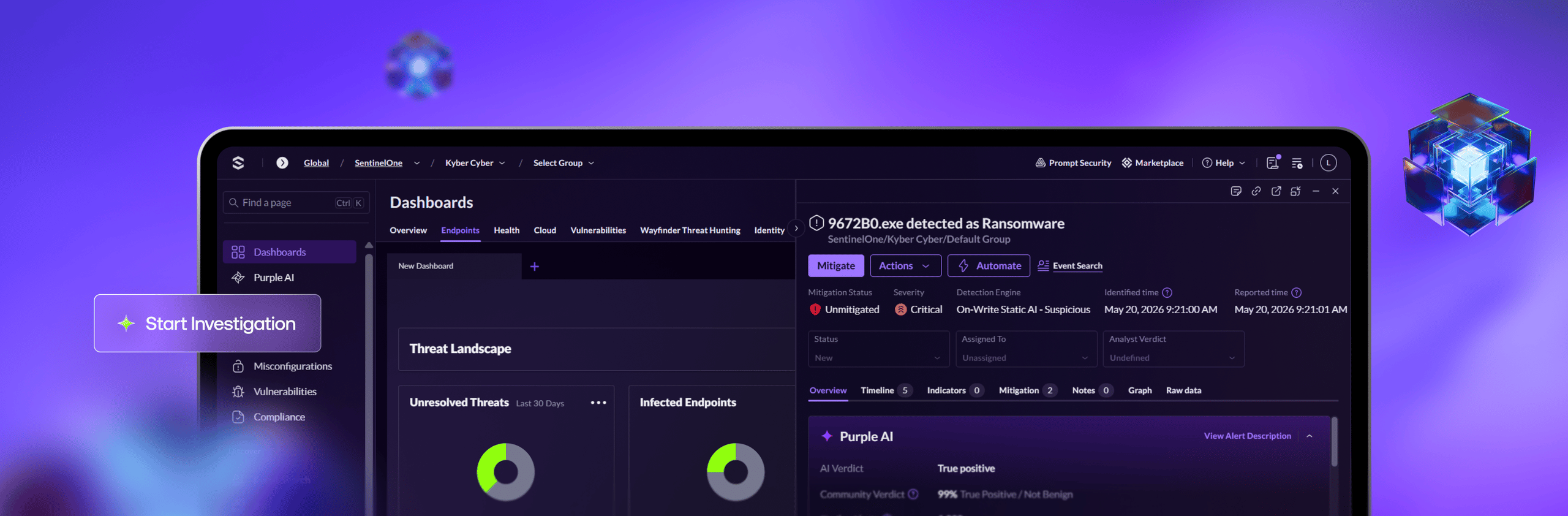Switch to the dashboard Overview tab
Viewport: 1568px width, 516px height.
[408, 230]
